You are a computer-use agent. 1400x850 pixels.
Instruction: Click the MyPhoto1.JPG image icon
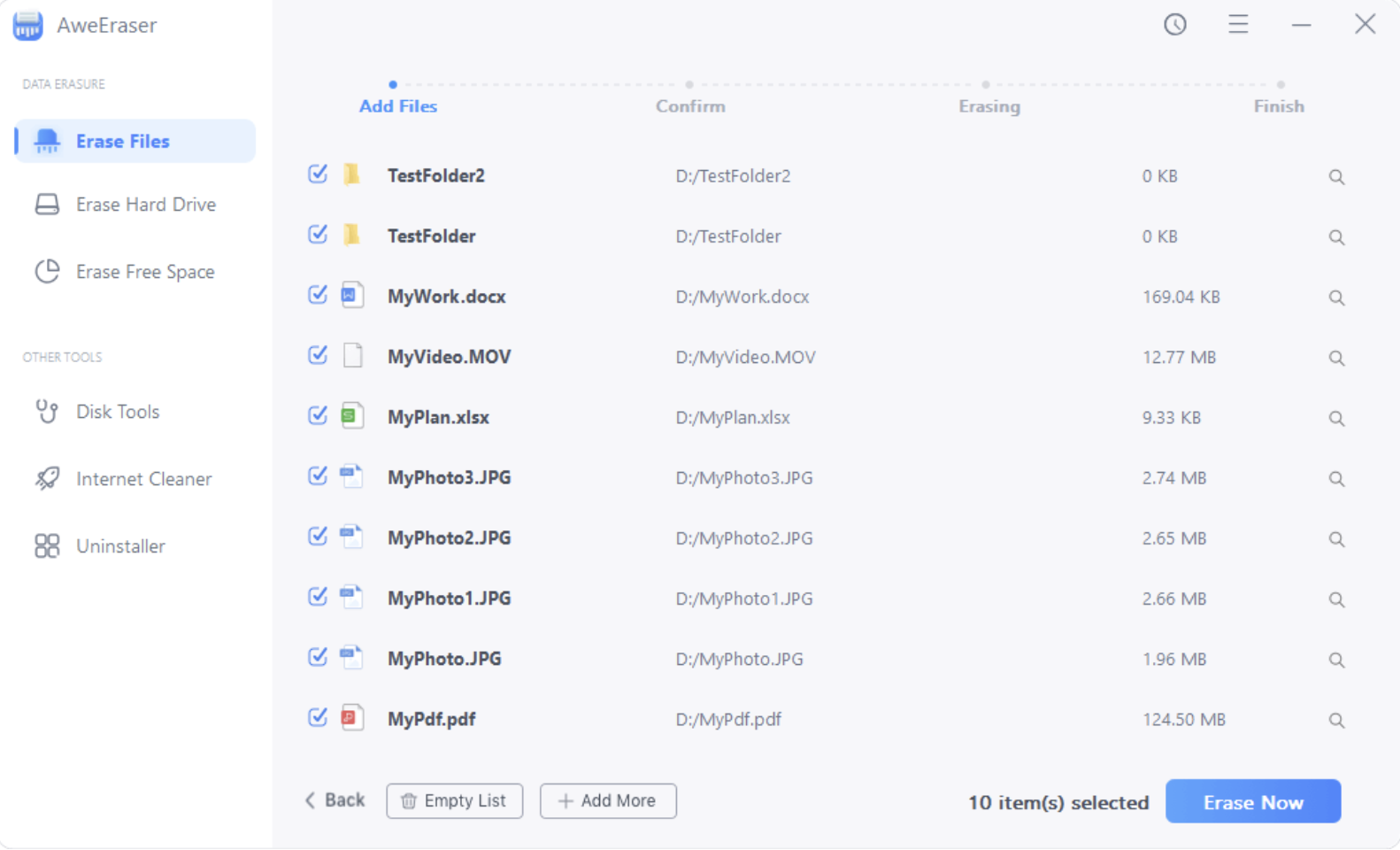tap(351, 597)
